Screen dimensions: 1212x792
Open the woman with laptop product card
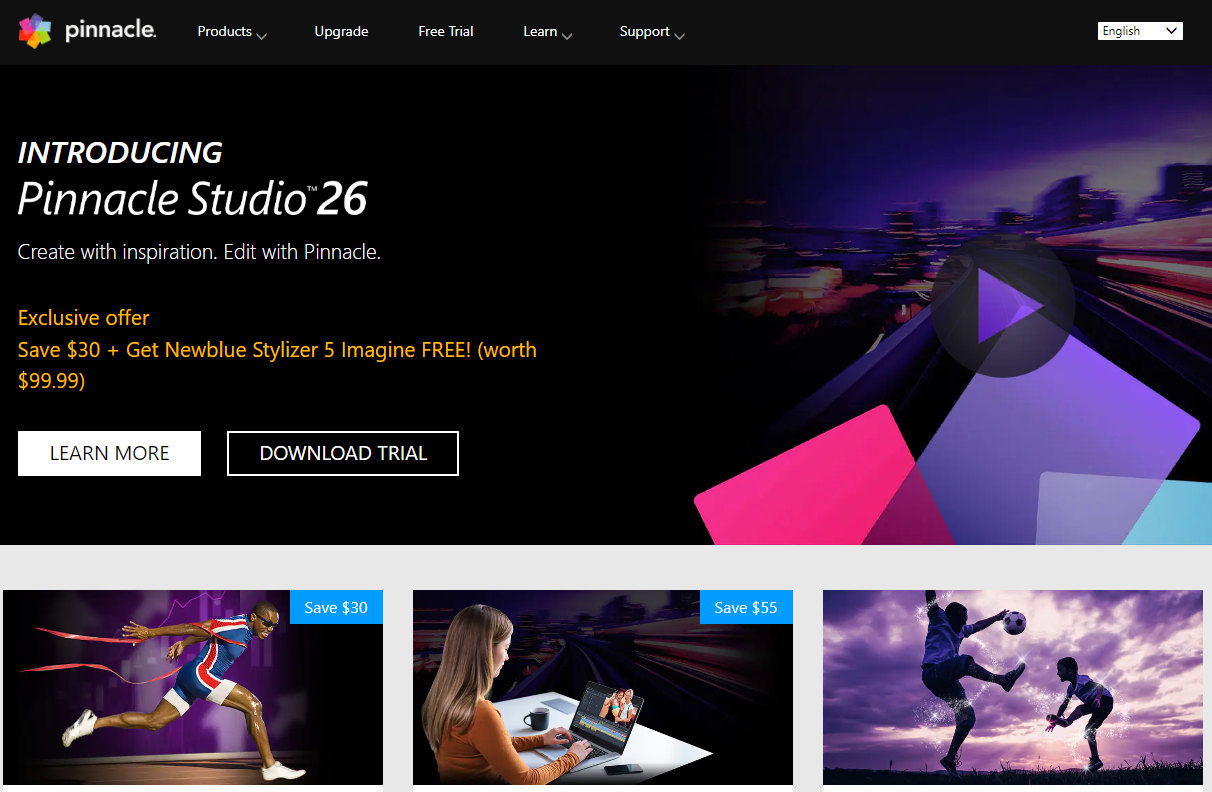click(603, 687)
